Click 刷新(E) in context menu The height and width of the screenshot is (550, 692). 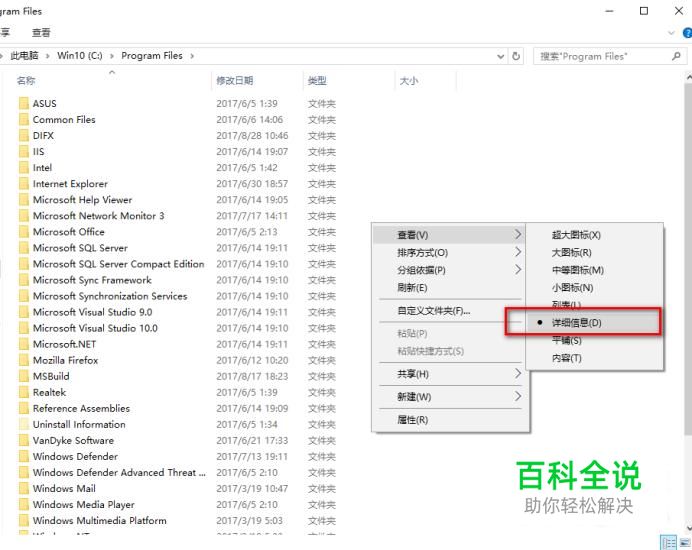pos(449,288)
